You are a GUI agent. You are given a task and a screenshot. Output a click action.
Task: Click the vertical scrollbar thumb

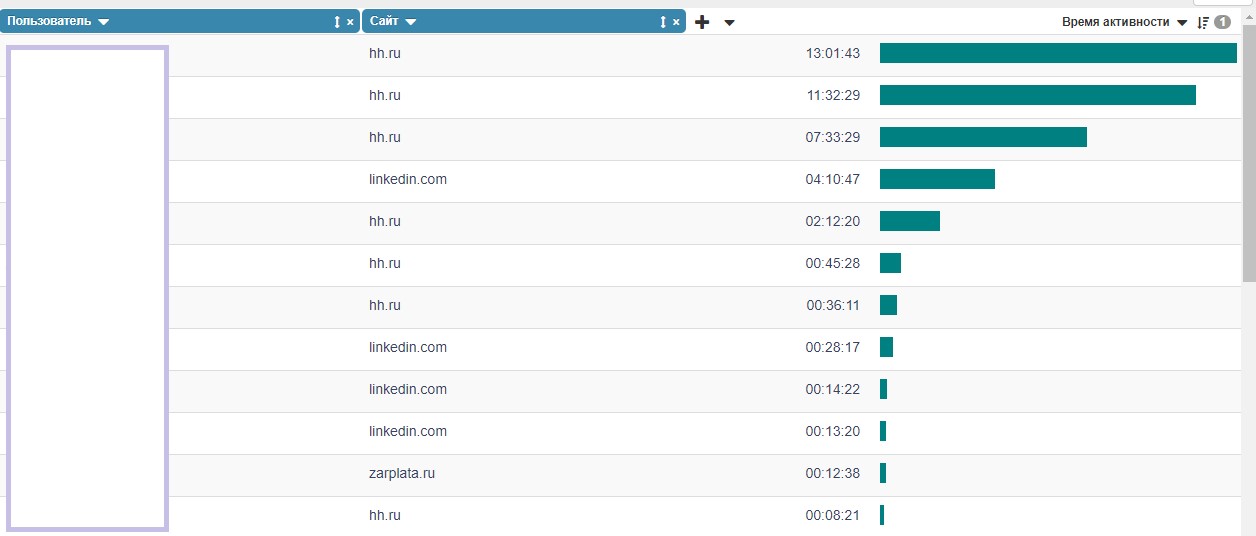1249,150
